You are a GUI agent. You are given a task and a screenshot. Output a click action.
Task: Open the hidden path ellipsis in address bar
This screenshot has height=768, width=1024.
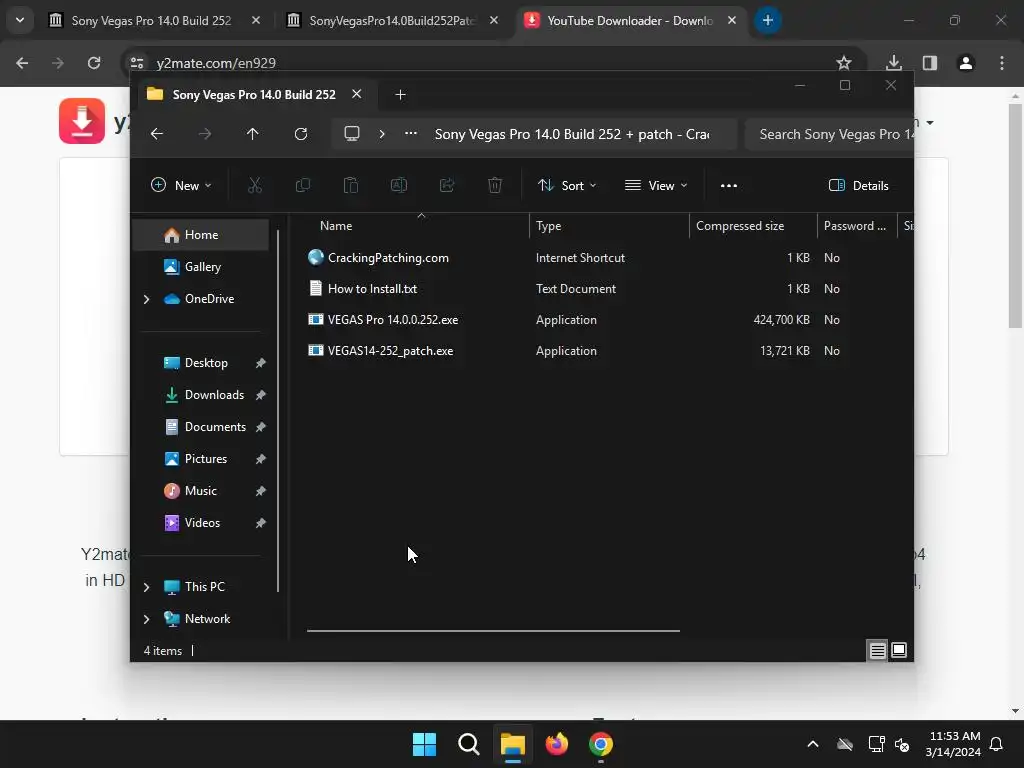(411, 133)
